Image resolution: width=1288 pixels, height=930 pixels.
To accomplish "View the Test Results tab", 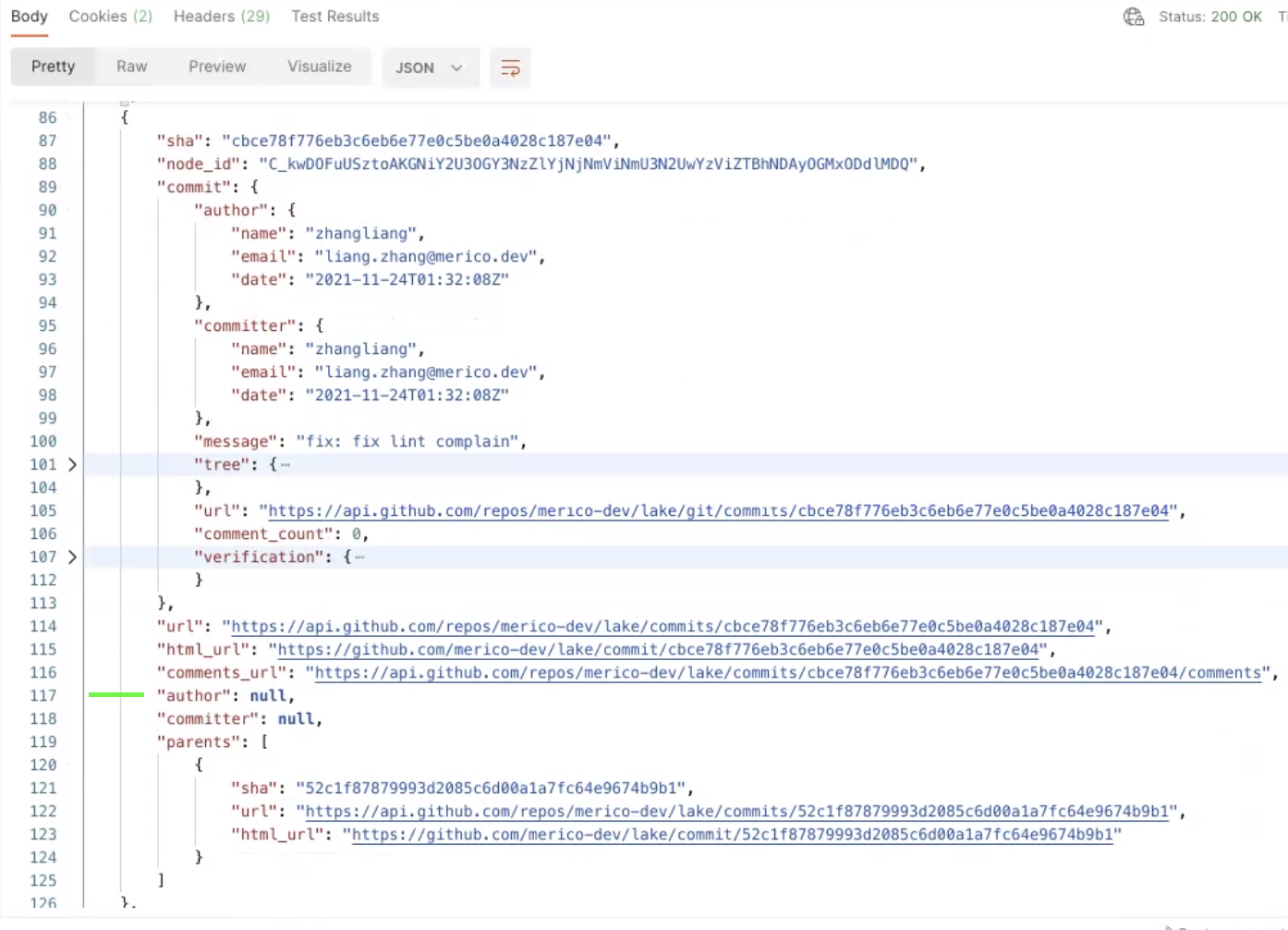I will click(335, 17).
